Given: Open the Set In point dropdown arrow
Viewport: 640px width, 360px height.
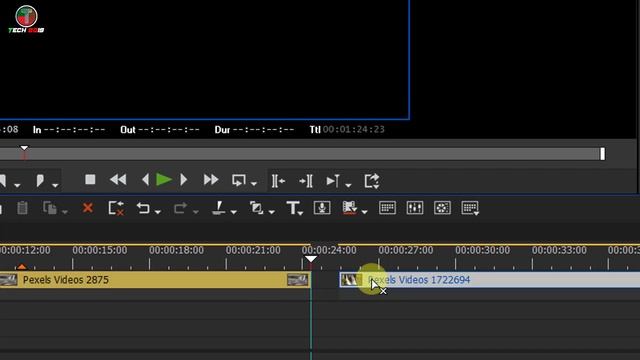Looking at the screenshot, I should click(x=17, y=185).
